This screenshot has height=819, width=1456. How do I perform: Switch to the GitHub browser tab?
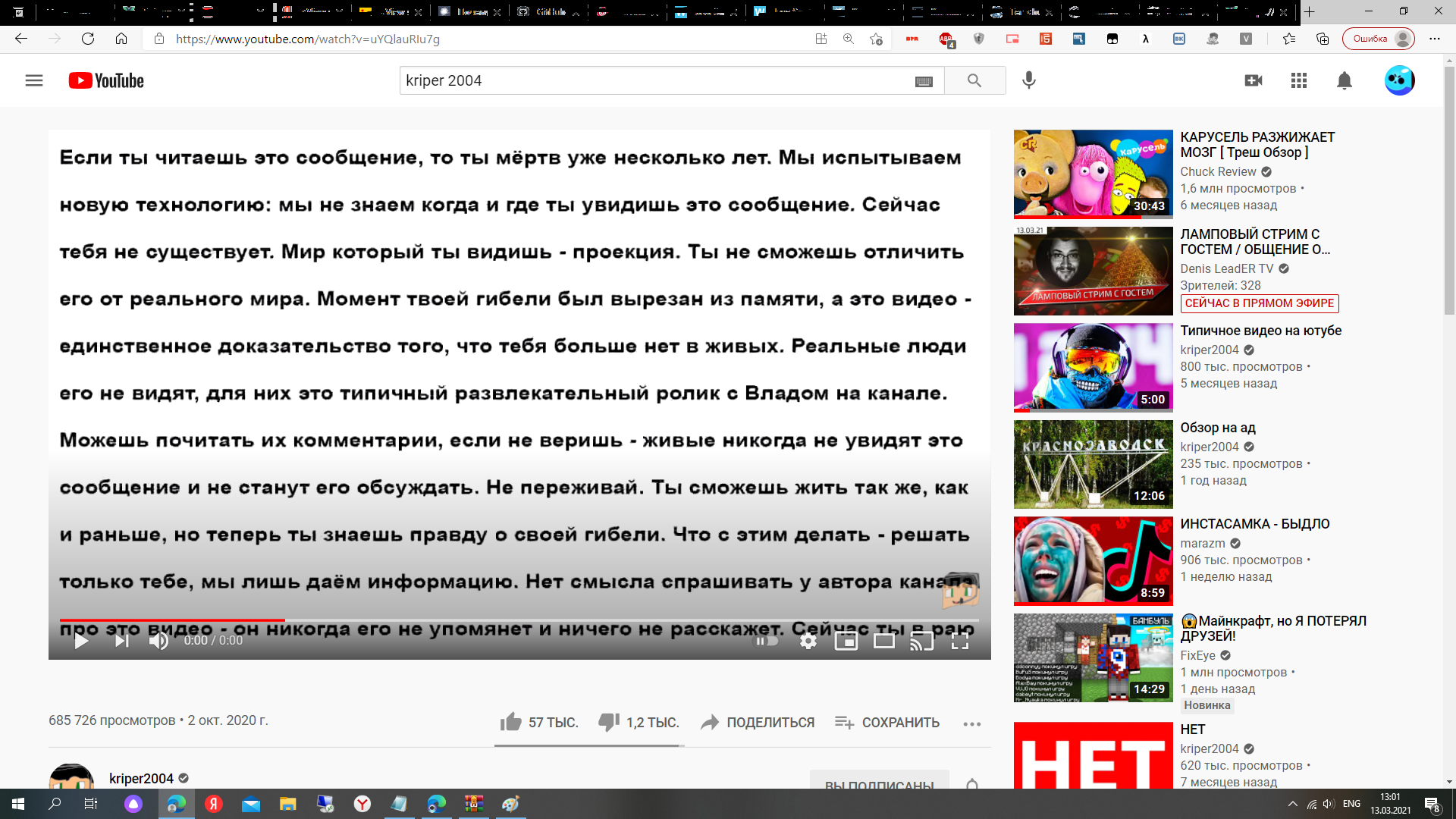pos(550,12)
